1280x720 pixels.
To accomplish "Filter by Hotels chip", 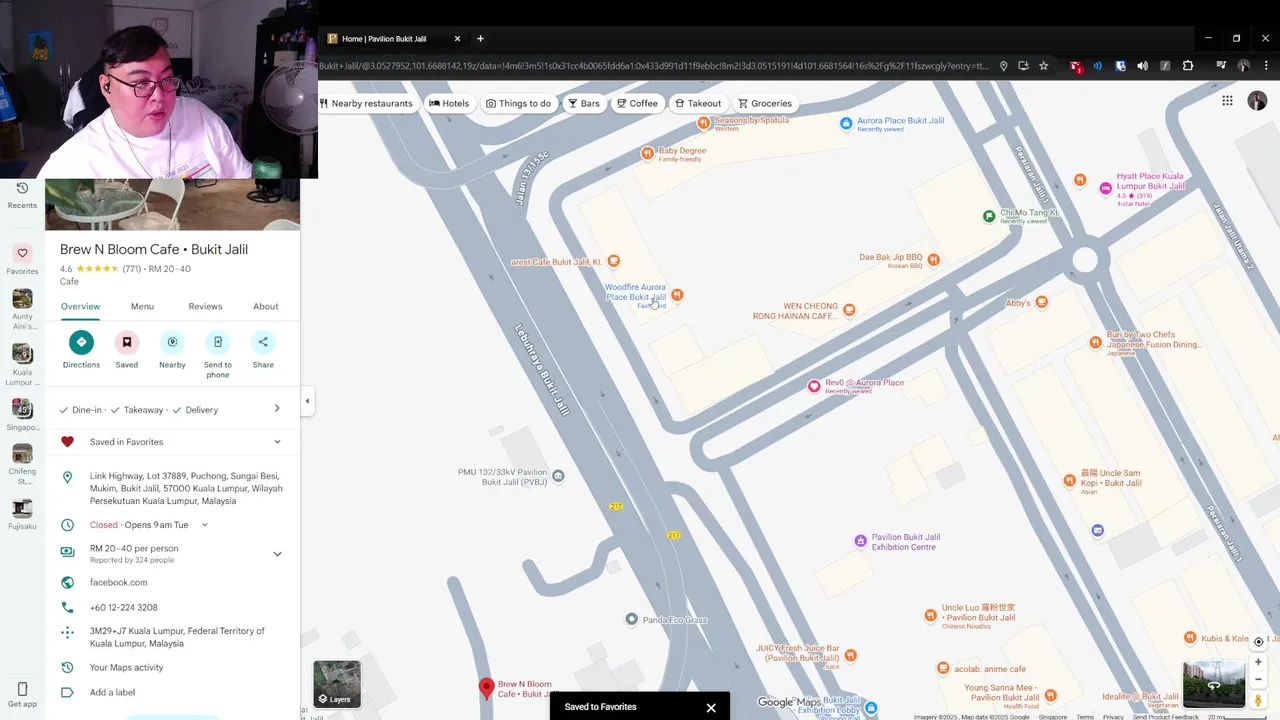I will tap(449, 103).
